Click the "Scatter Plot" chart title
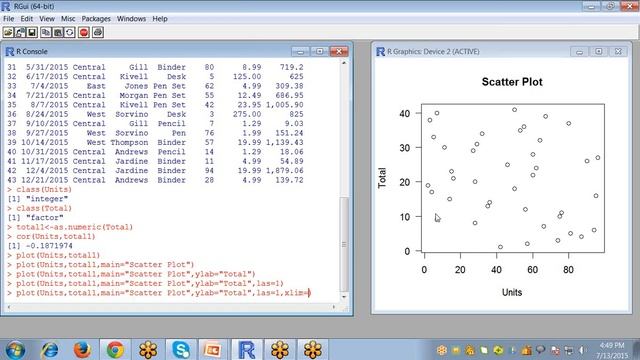 pos(512,82)
